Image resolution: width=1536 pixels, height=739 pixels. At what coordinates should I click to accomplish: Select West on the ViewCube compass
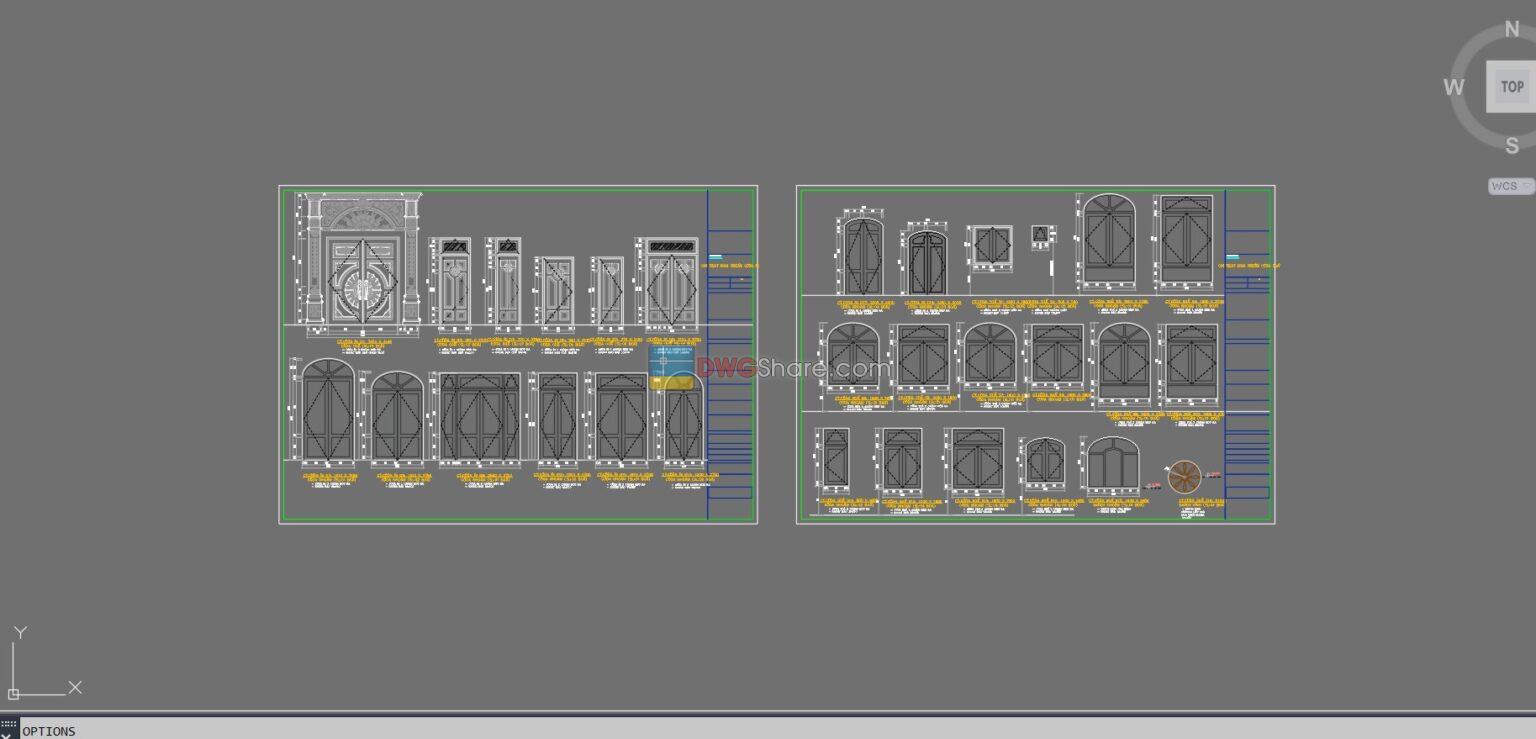tap(1454, 88)
